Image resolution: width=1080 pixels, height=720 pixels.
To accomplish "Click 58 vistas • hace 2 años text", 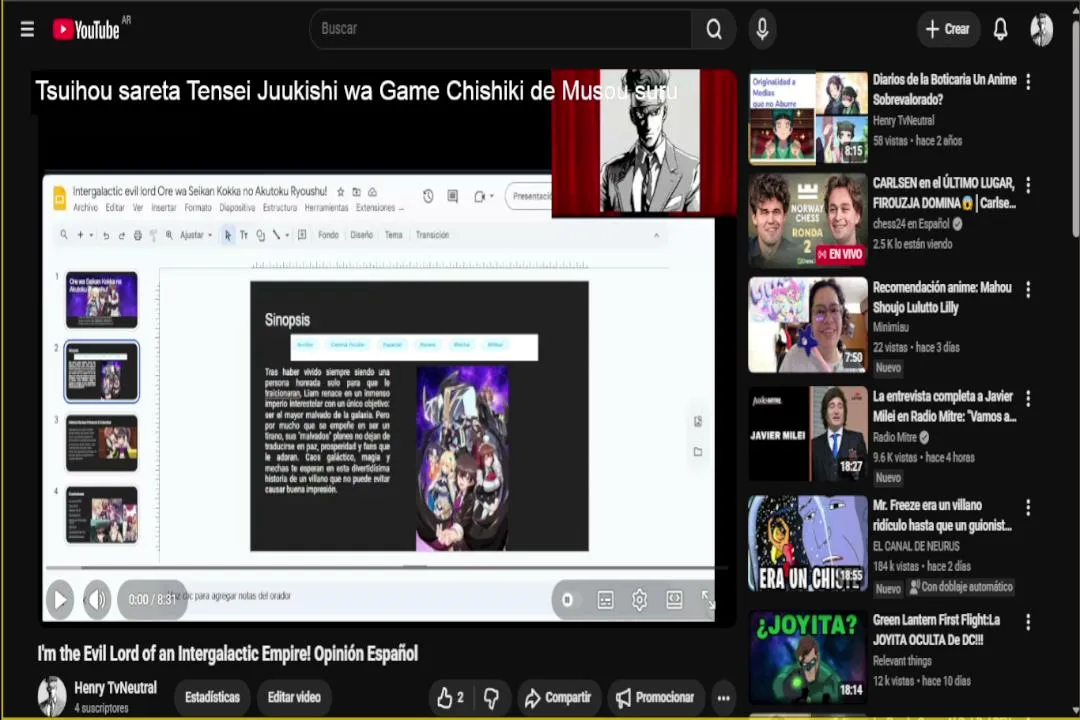I will (x=917, y=141).
